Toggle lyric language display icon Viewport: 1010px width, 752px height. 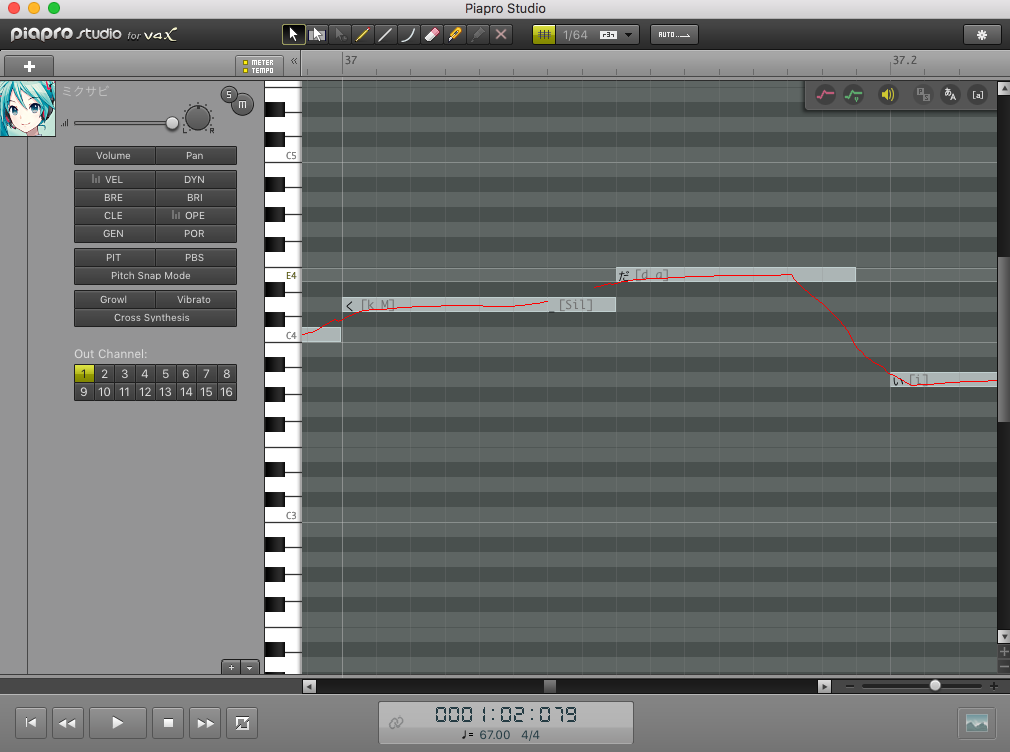coord(950,95)
